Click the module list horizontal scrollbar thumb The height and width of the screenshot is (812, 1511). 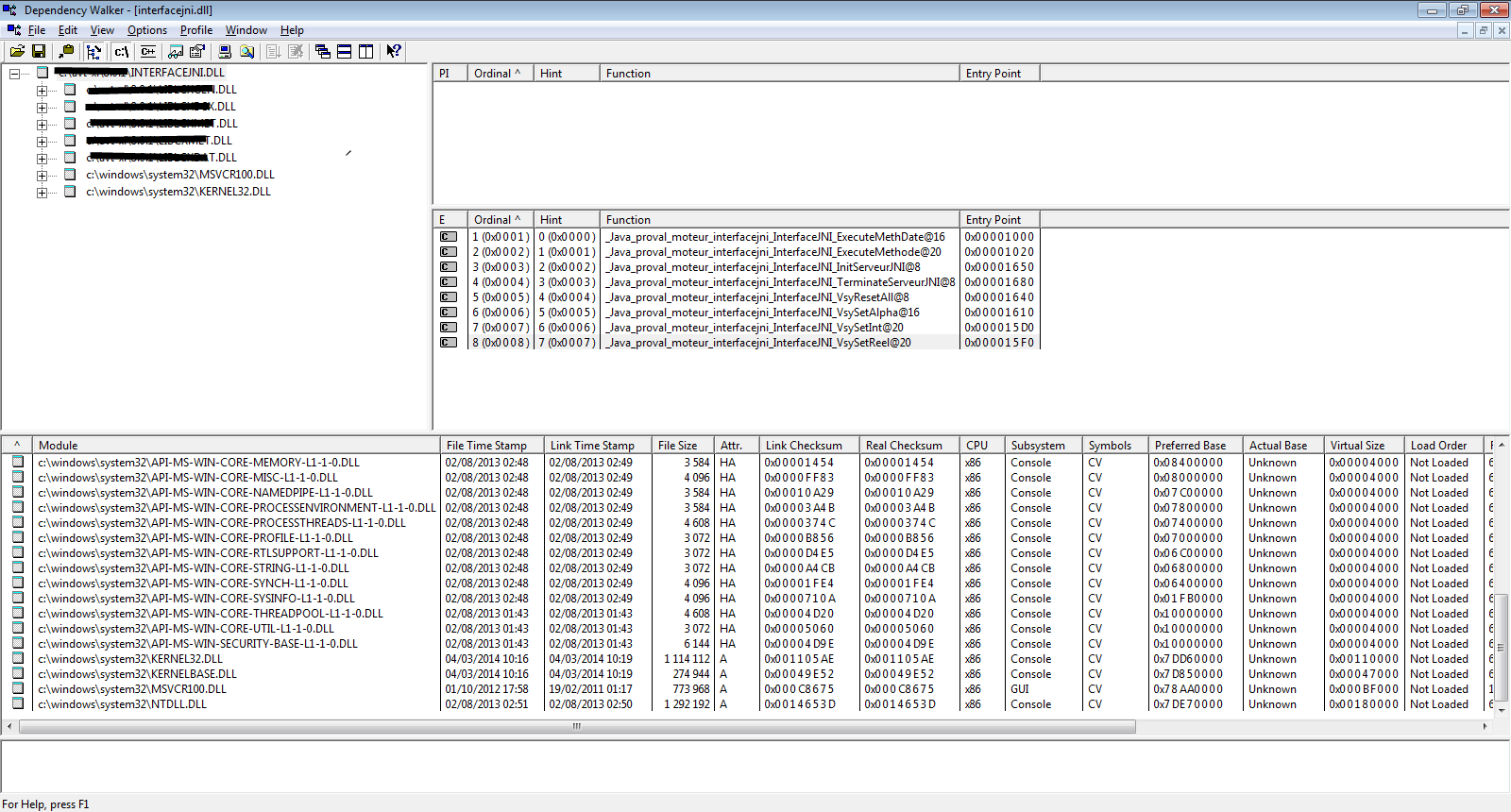(x=577, y=726)
